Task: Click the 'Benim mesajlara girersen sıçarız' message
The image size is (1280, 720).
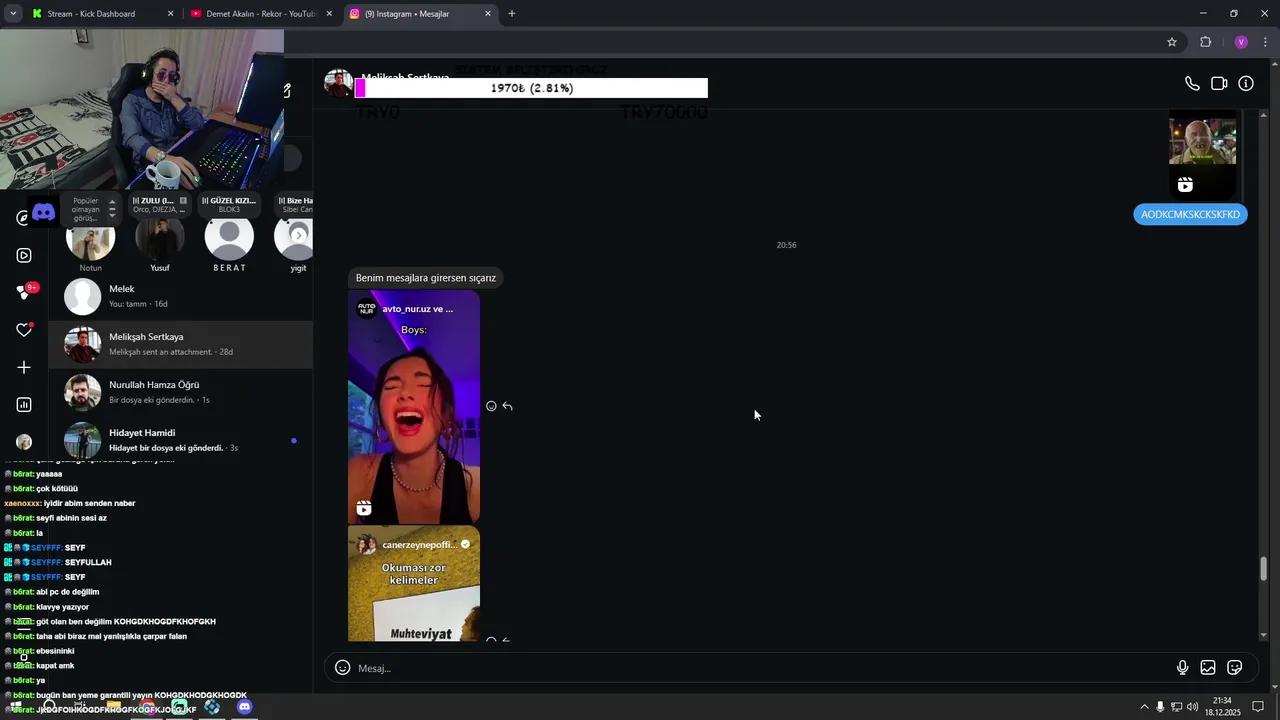Action: click(426, 278)
